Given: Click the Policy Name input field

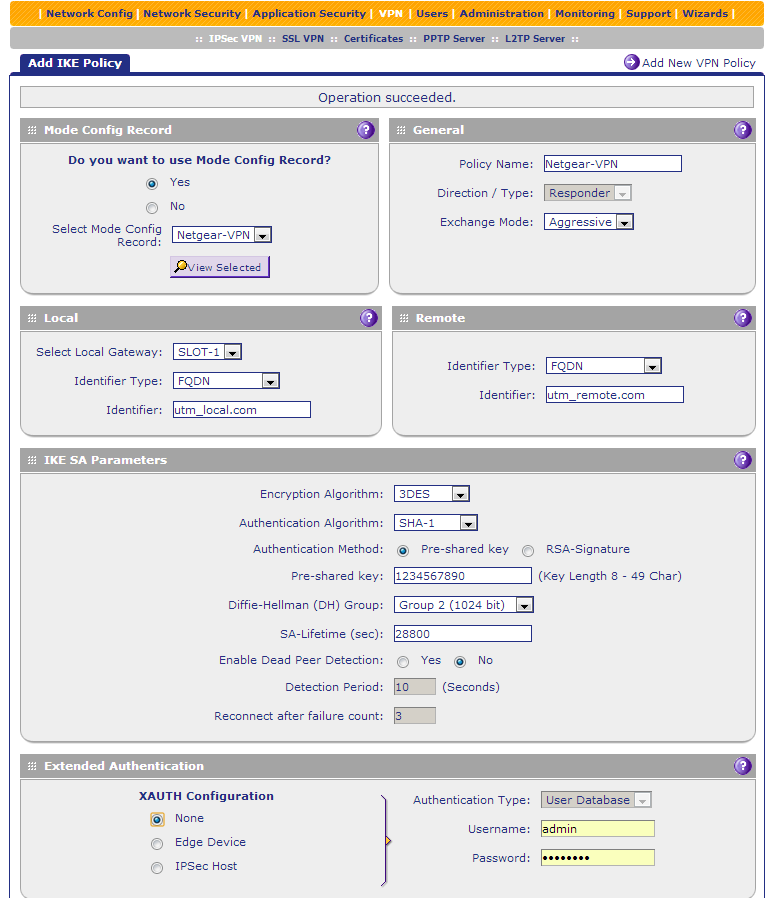Looking at the screenshot, I should (x=613, y=164).
